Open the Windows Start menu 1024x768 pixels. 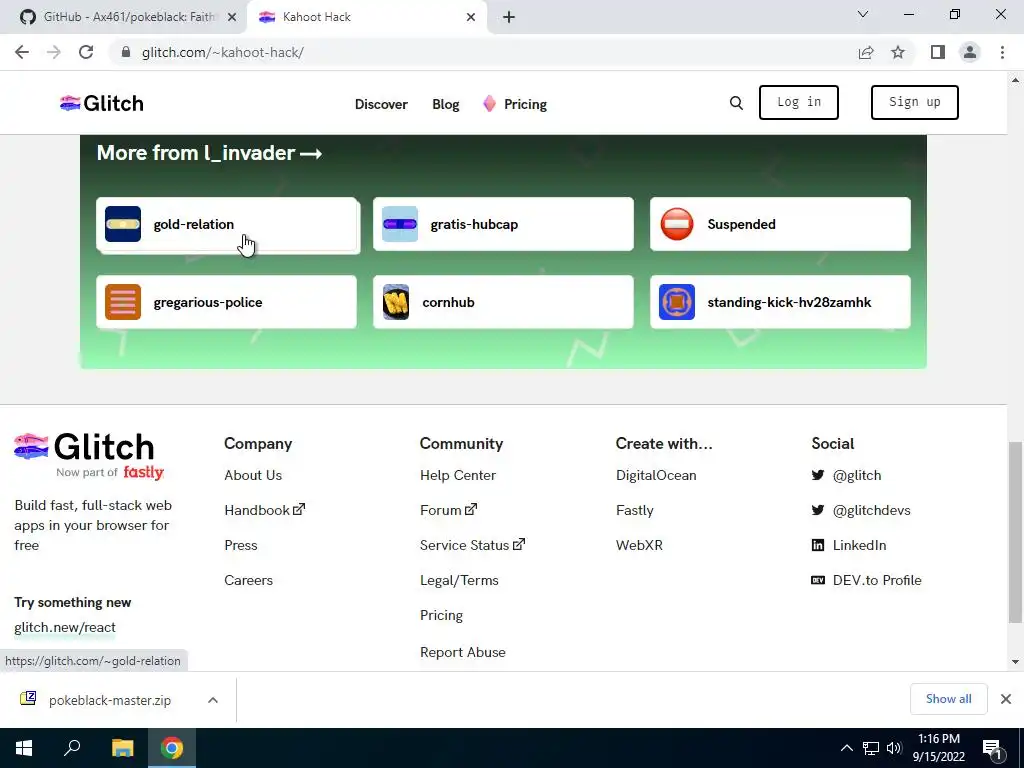(x=24, y=748)
